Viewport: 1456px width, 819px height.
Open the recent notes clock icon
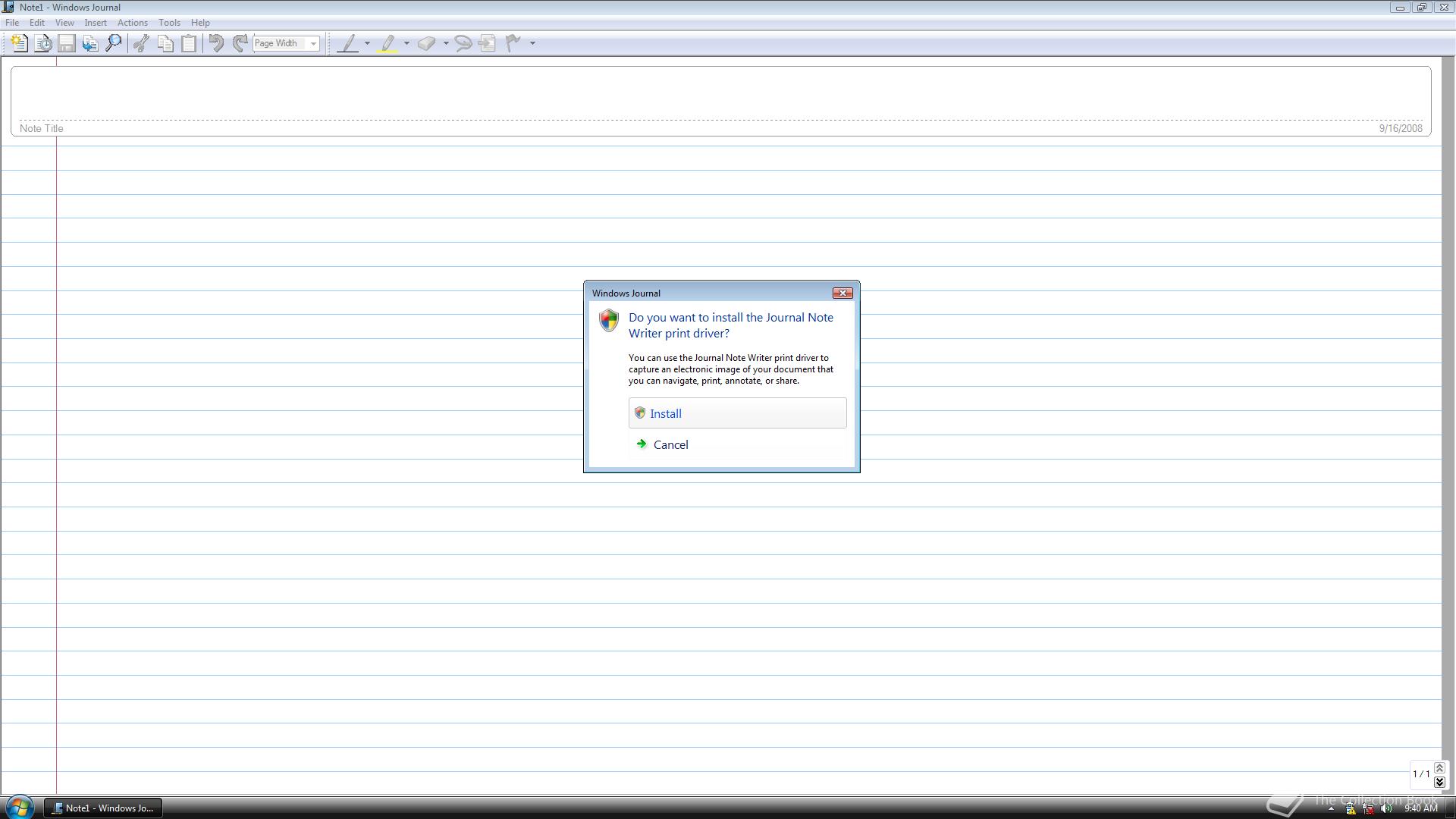(43, 43)
